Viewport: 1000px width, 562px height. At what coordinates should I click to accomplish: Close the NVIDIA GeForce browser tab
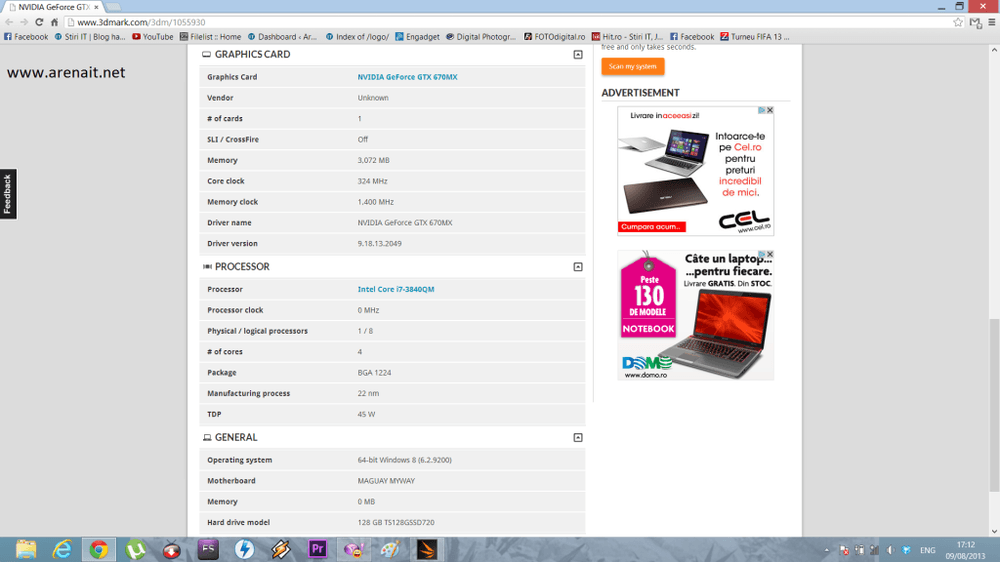[96, 7]
